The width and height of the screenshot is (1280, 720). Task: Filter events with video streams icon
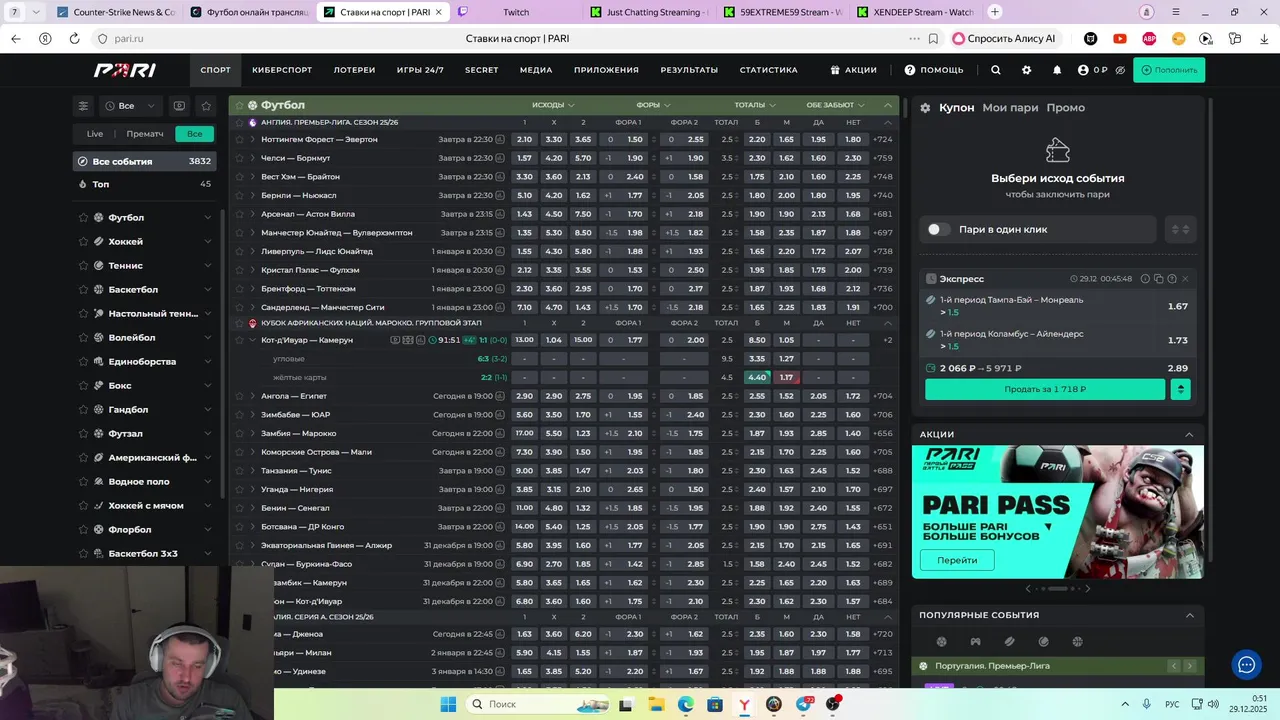point(179,105)
